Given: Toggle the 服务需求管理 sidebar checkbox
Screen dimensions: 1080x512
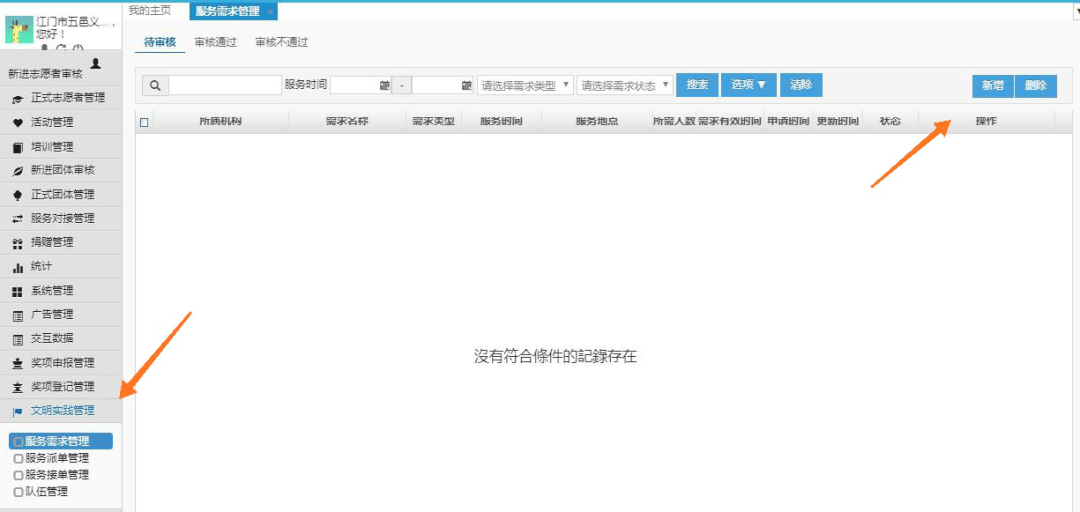Looking at the screenshot, I should click(x=19, y=442).
